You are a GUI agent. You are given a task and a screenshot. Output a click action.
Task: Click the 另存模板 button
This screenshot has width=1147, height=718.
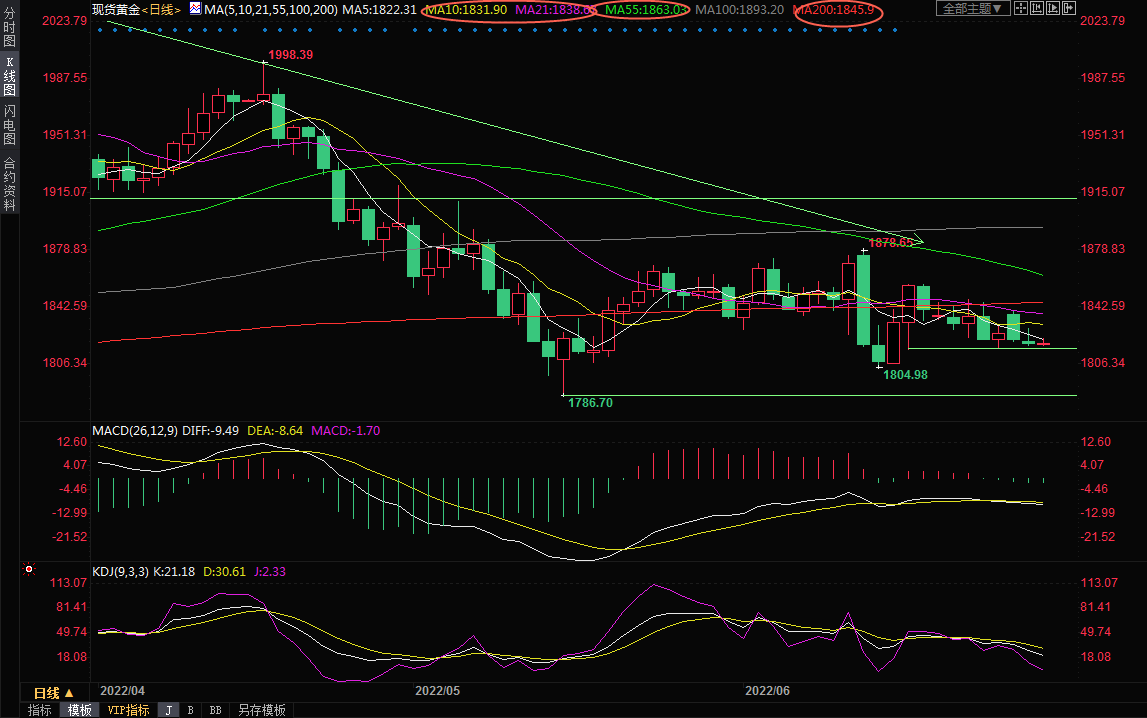(x=261, y=710)
